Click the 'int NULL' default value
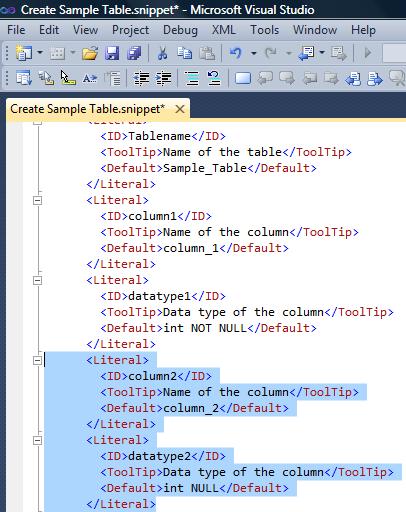The height and width of the screenshot is (512, 406). click(x=191, y=488)
